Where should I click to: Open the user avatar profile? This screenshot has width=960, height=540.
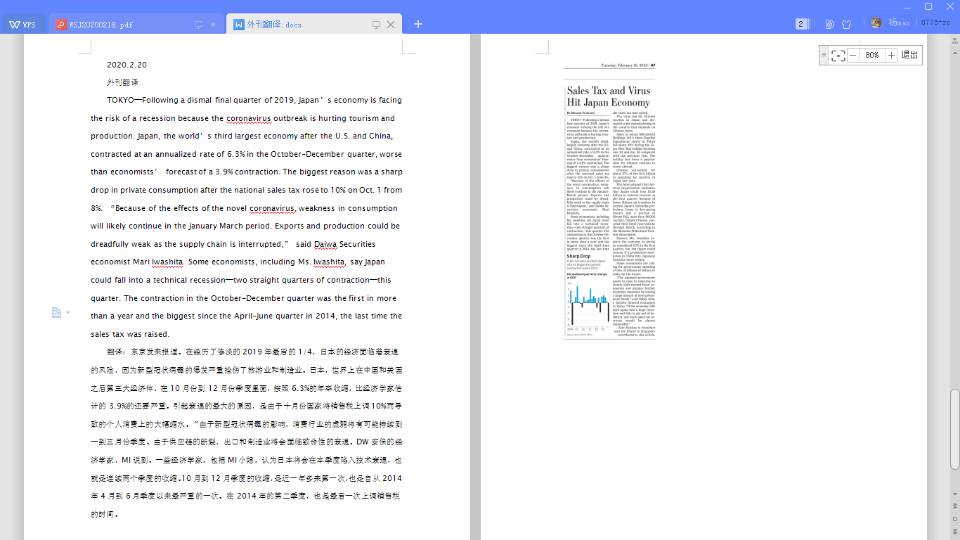click(877, 23)
